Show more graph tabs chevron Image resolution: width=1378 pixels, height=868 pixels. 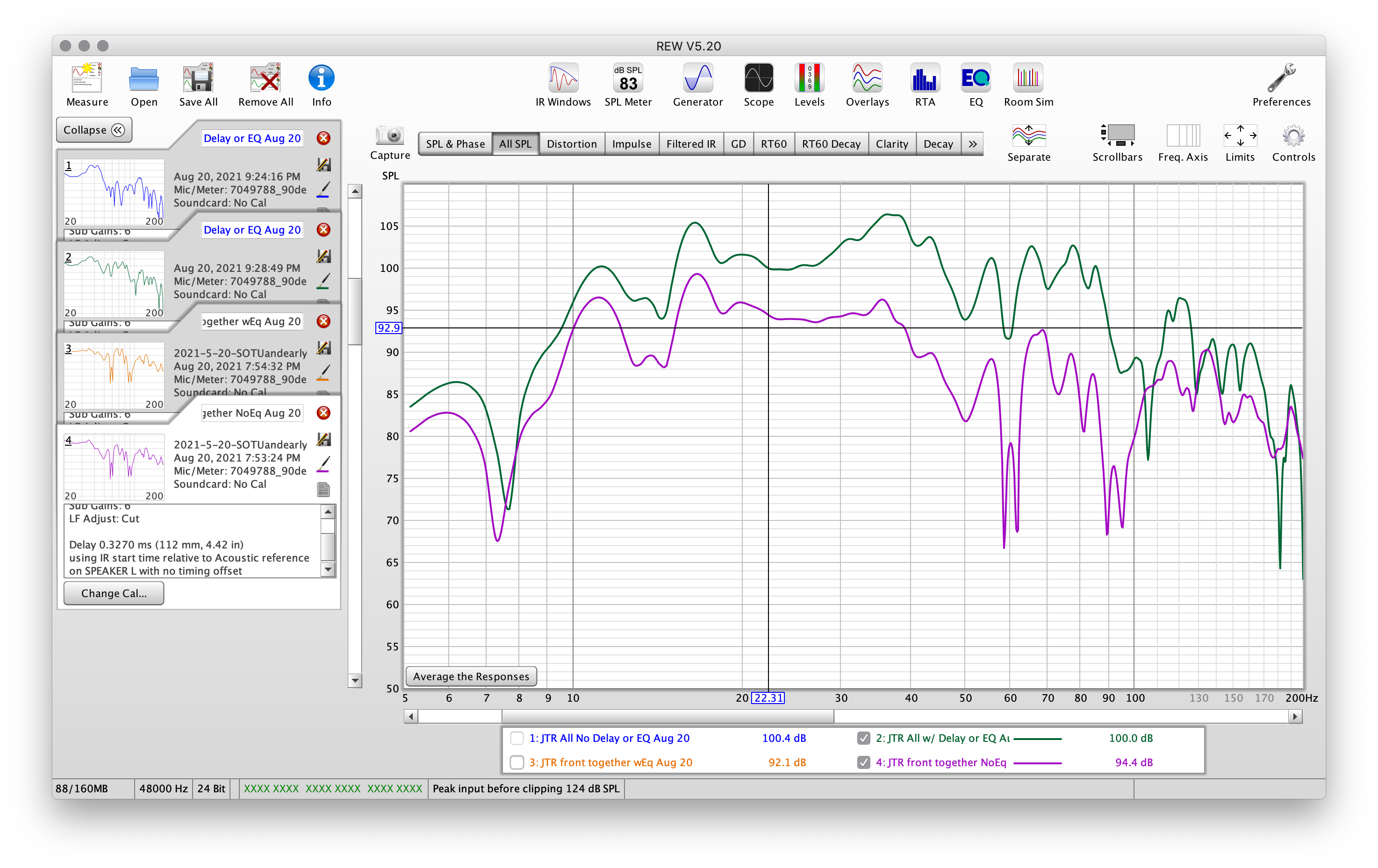point(972,144)
